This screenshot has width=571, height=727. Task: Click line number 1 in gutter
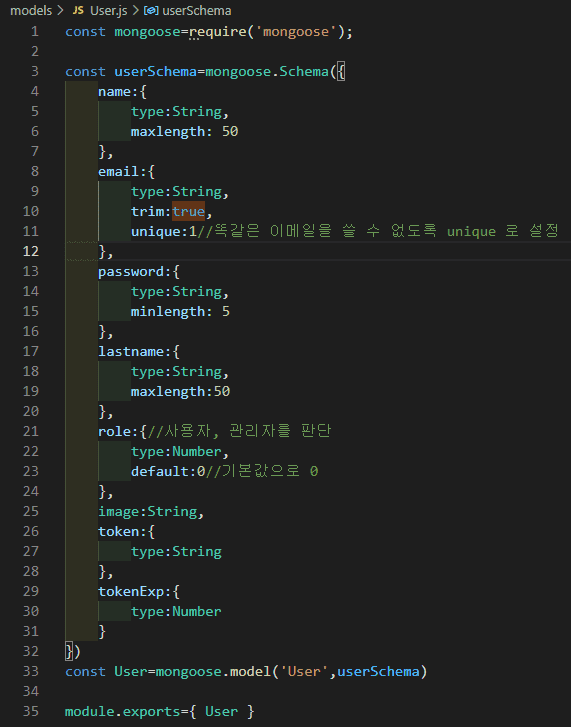pyautogui.click(x=35, y=32)
